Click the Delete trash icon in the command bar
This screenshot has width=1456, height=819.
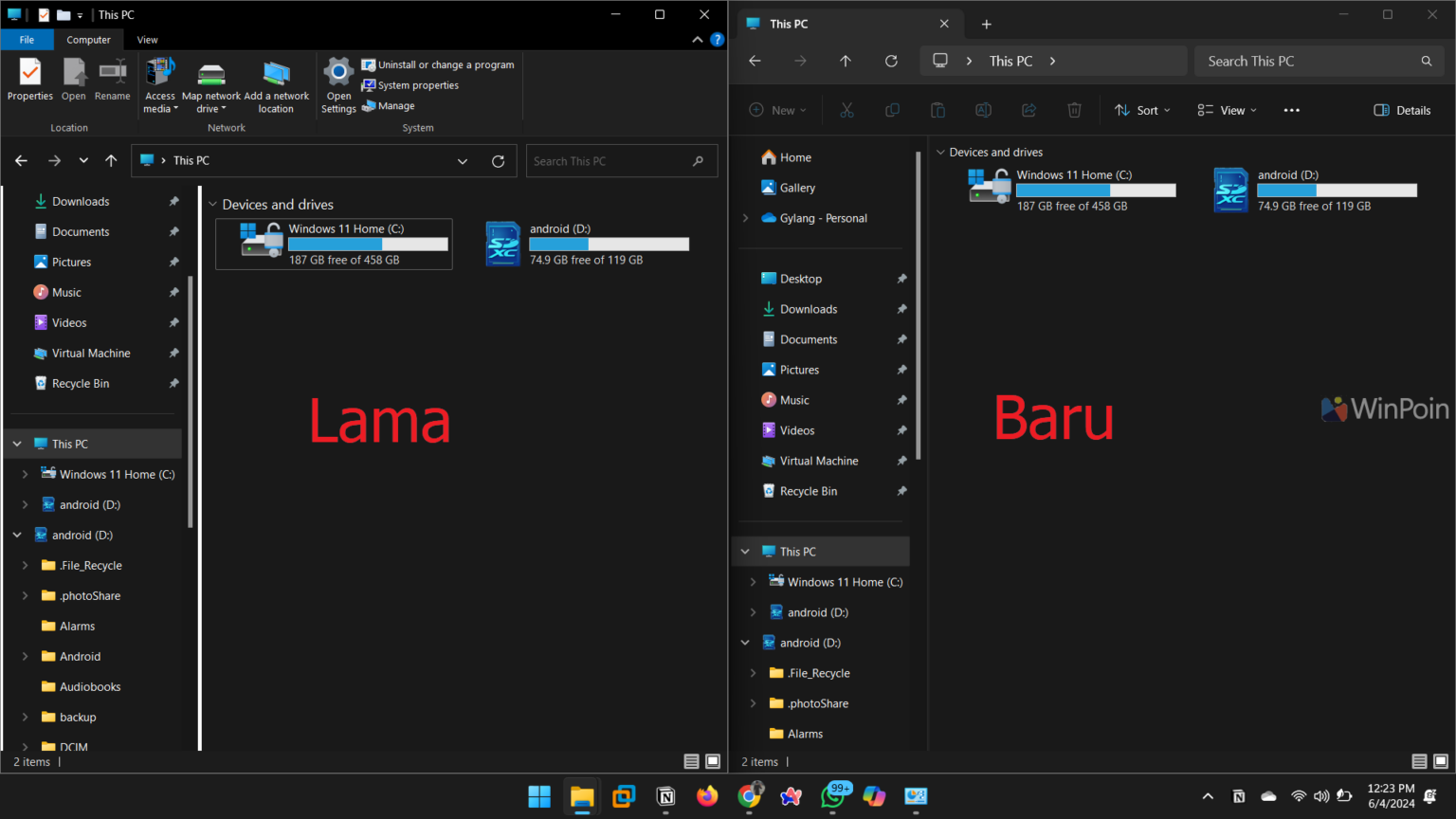coord(1074,110)
